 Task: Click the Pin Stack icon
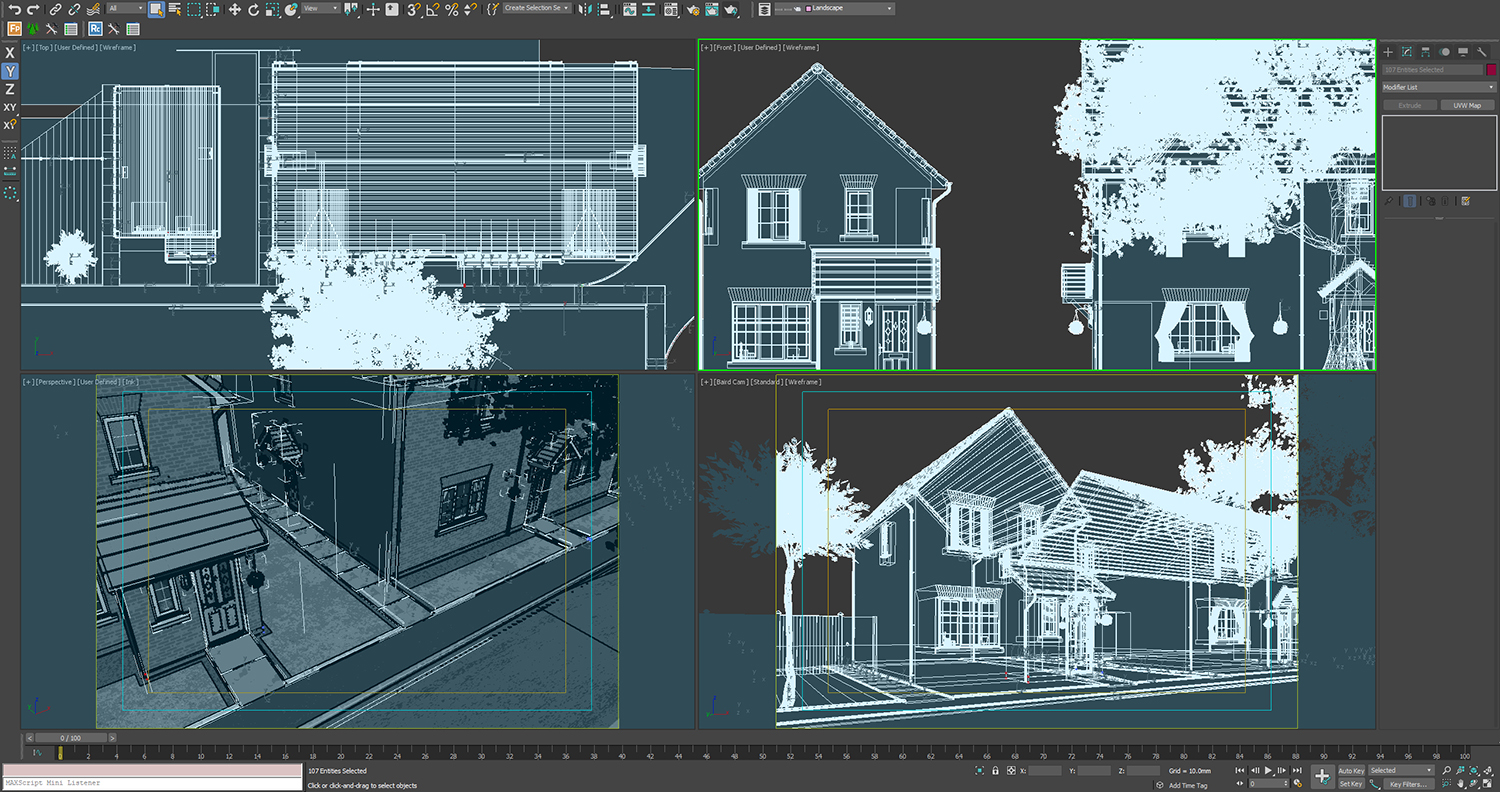[x=1388, y=201]
